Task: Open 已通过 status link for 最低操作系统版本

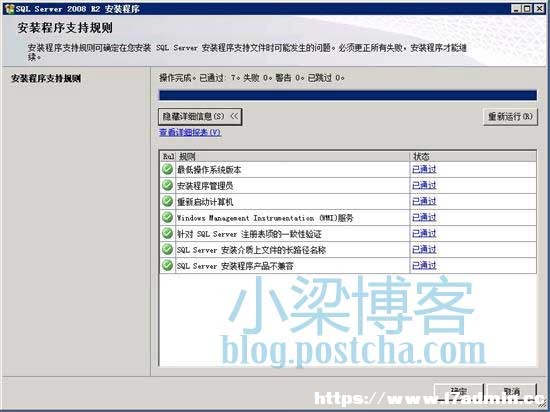Action: tap(424, 169)
